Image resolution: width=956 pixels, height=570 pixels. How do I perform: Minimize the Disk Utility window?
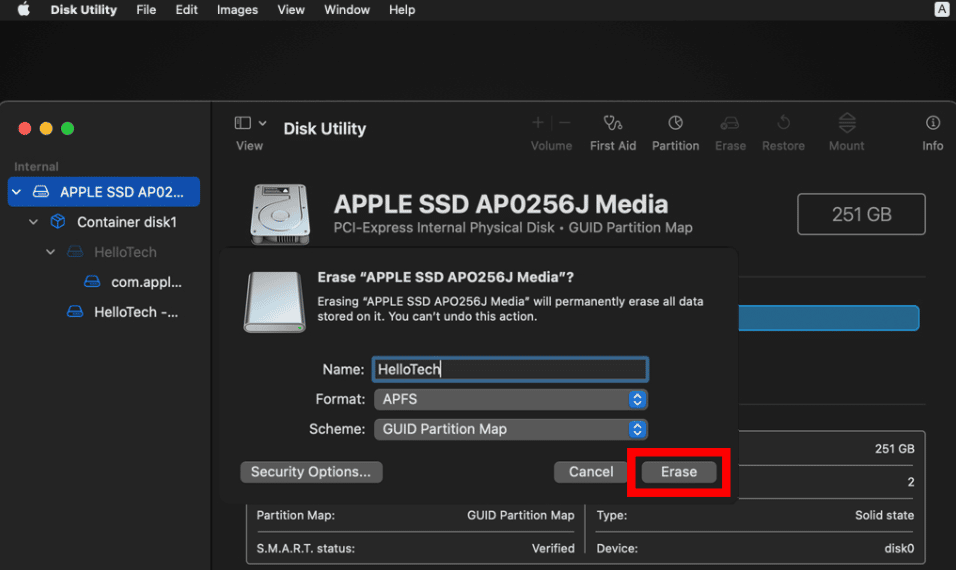[x=46, y=129]
